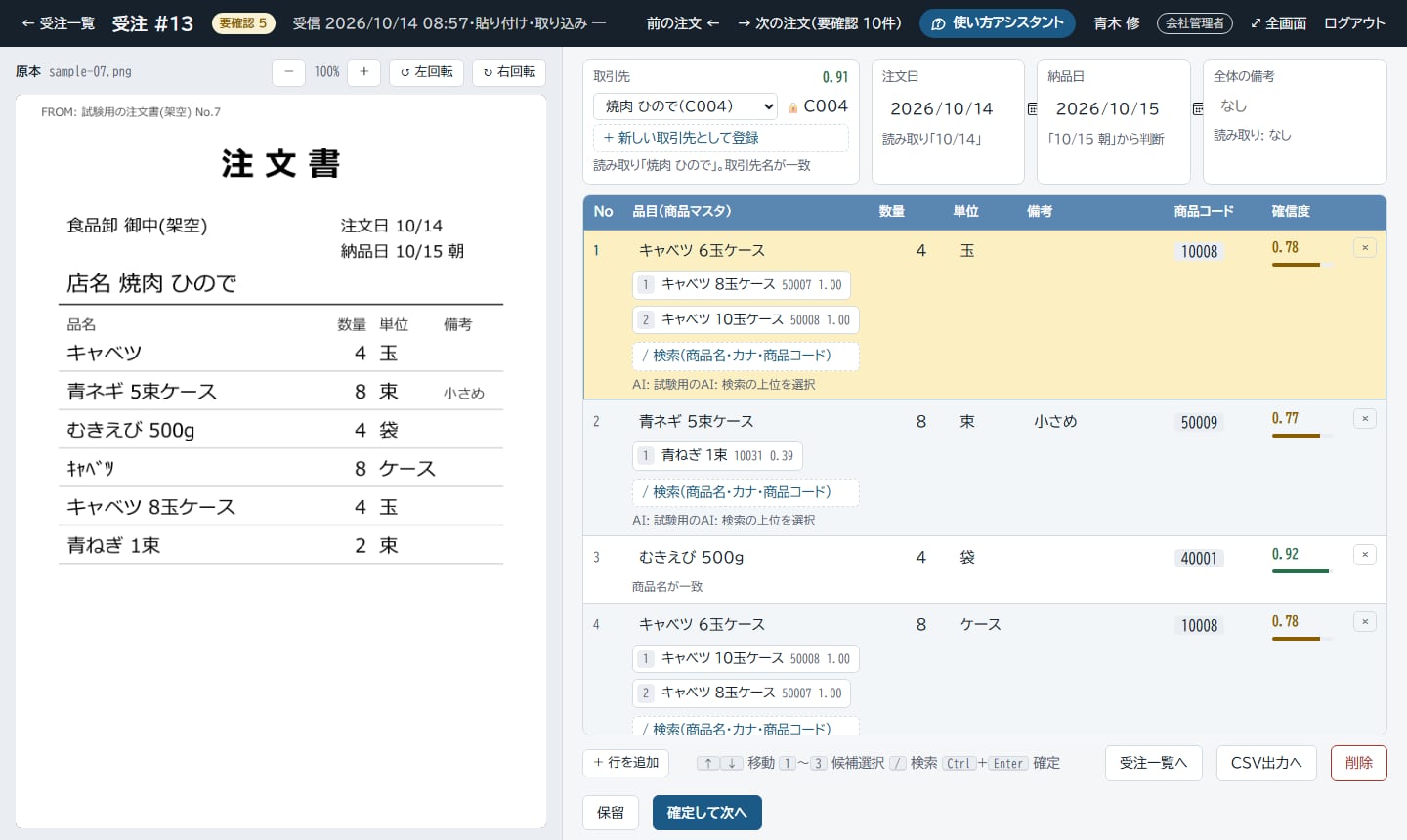Go back to 受注一覧 via the arrow link
The image size is (1407, 840).
(x=58, y=23)
